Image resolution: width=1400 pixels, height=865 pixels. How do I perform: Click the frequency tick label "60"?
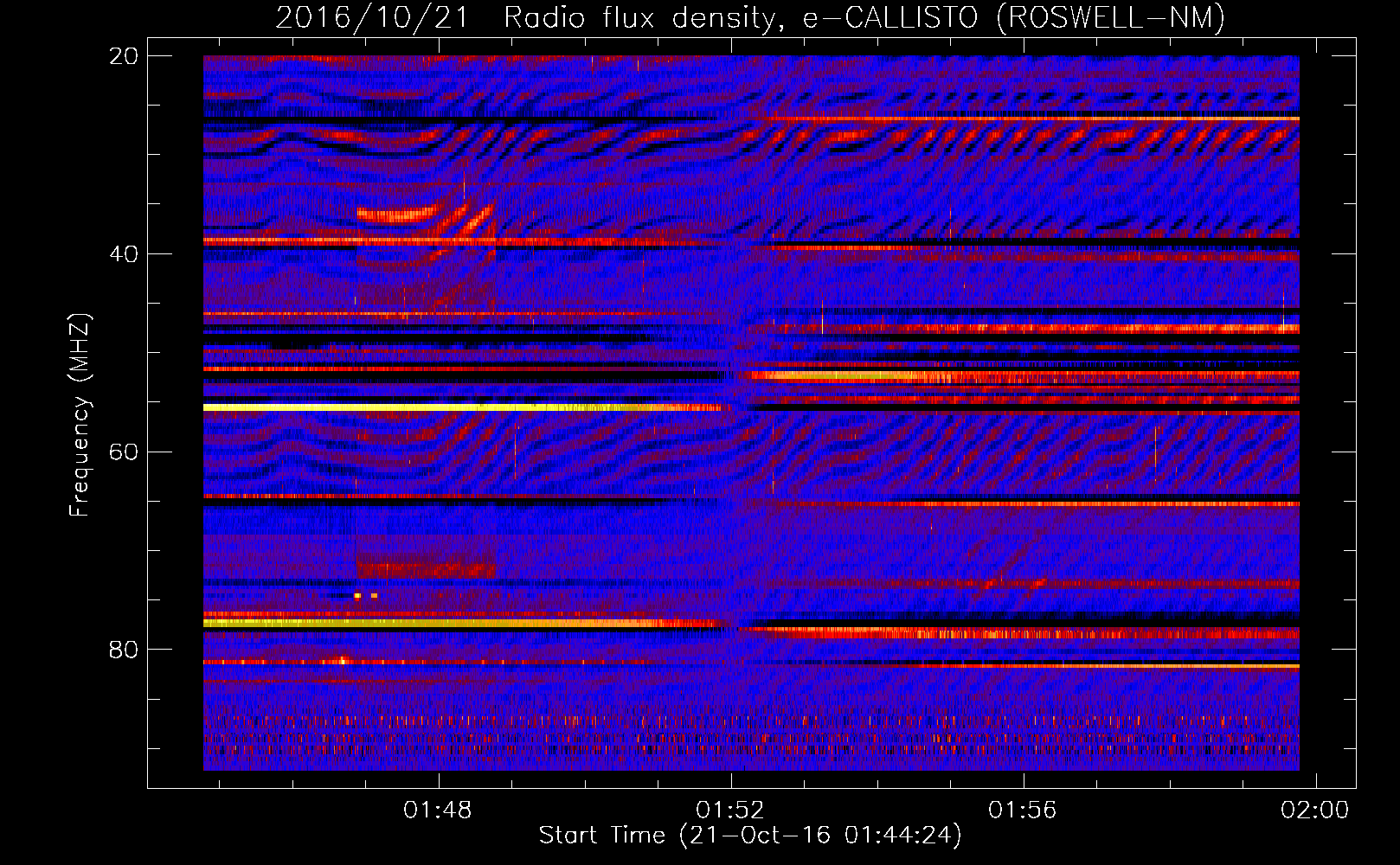pyautogui.click(x=124, y=452)
